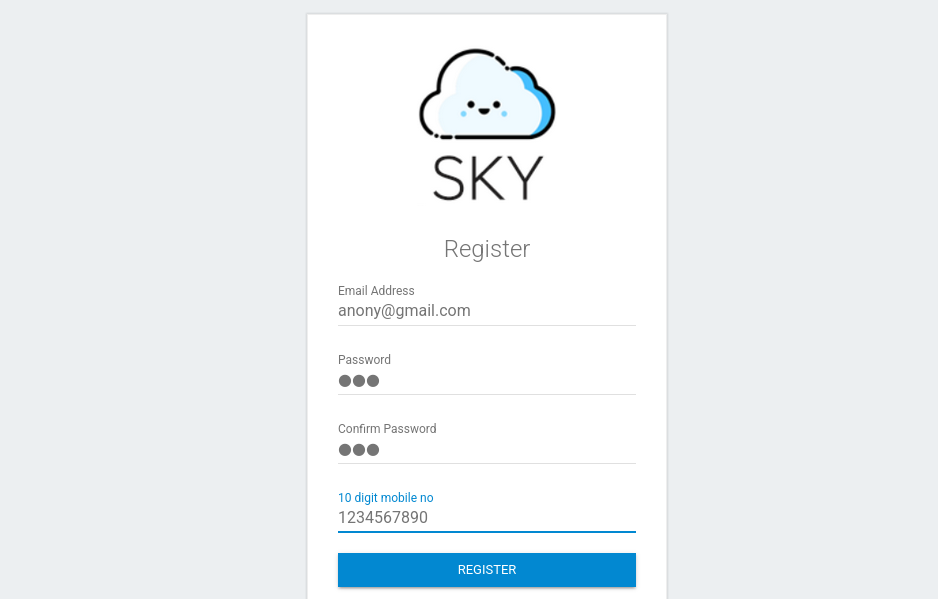Click the Register heading text
The width and height of the screenshot is (938, 599).
coord(487,249)
